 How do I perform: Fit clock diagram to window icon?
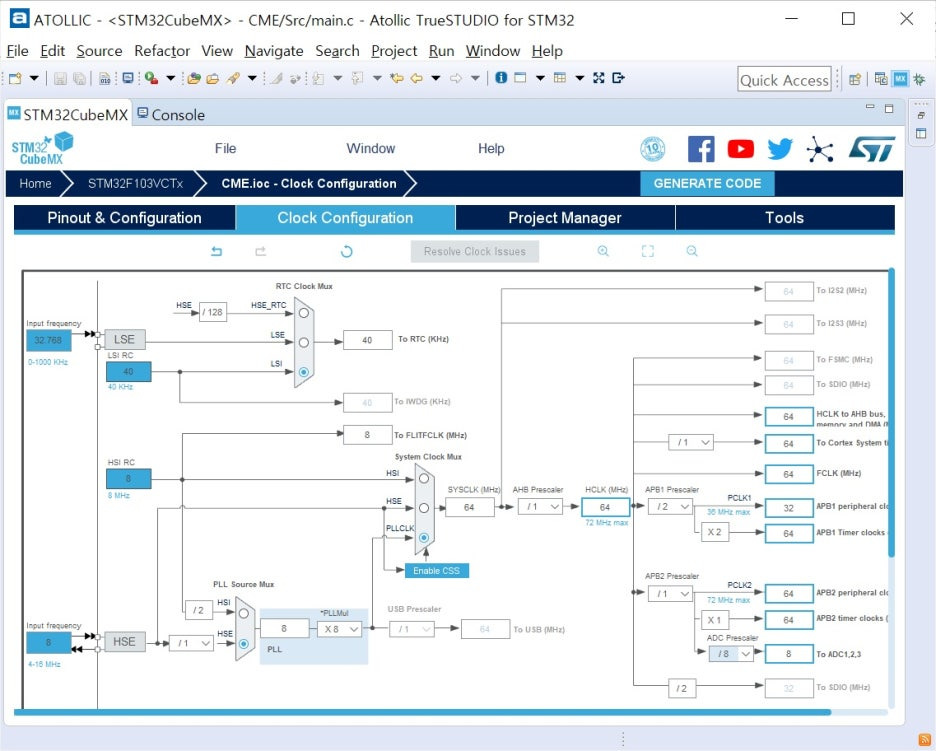click(648, 251)
